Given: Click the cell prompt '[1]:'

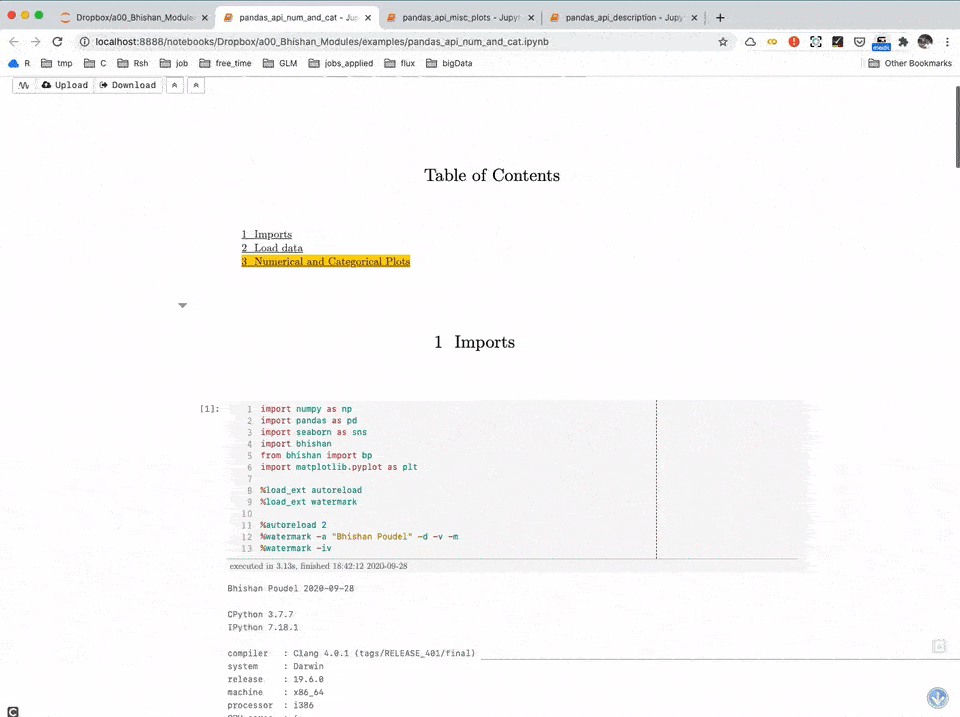Looking at the screenshot, I should 209,408.
